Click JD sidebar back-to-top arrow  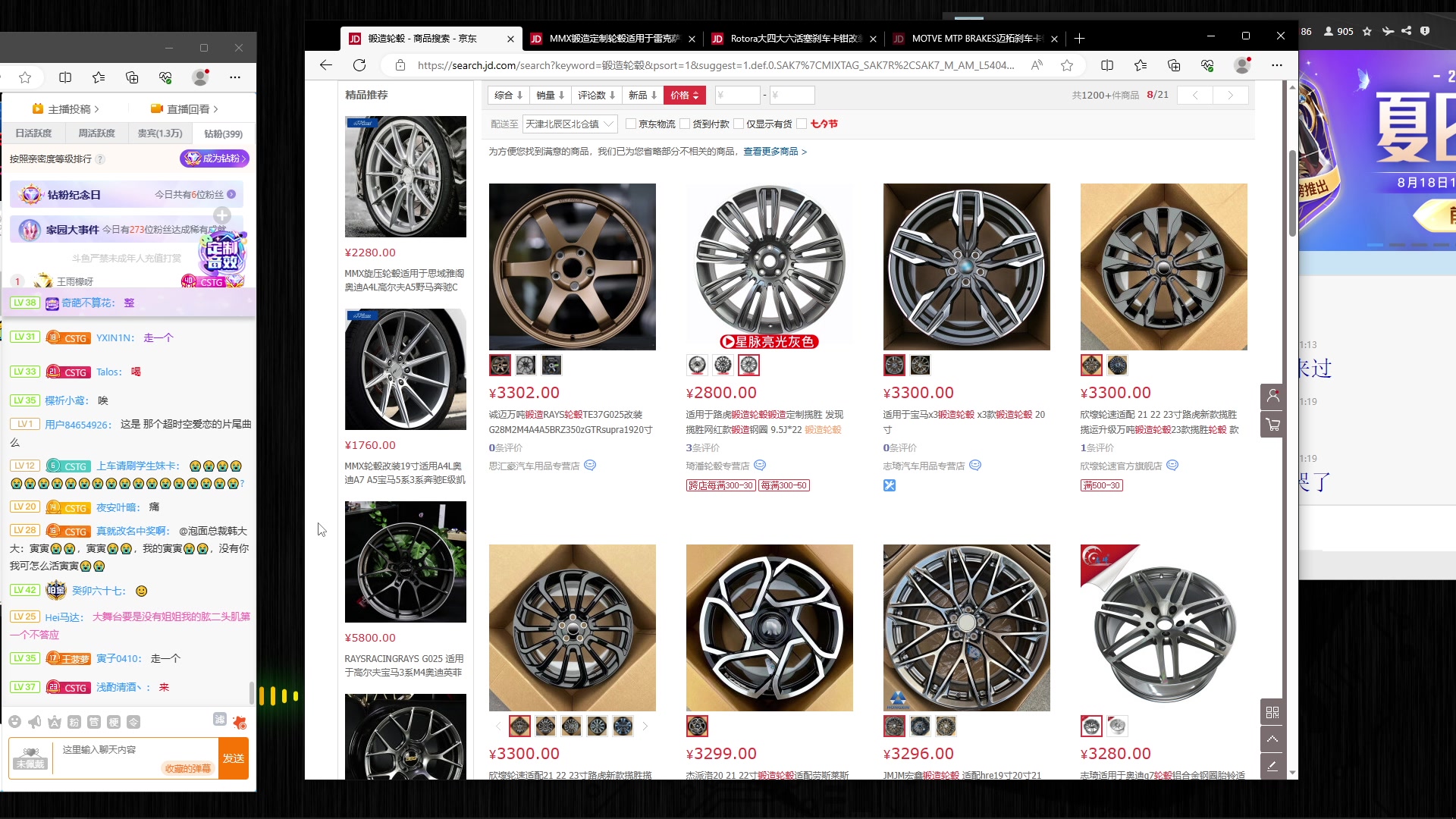point(1272,739)
